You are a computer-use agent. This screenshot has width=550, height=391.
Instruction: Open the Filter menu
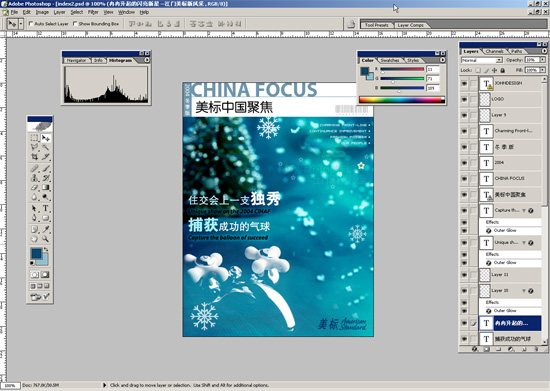click(93, 12)
